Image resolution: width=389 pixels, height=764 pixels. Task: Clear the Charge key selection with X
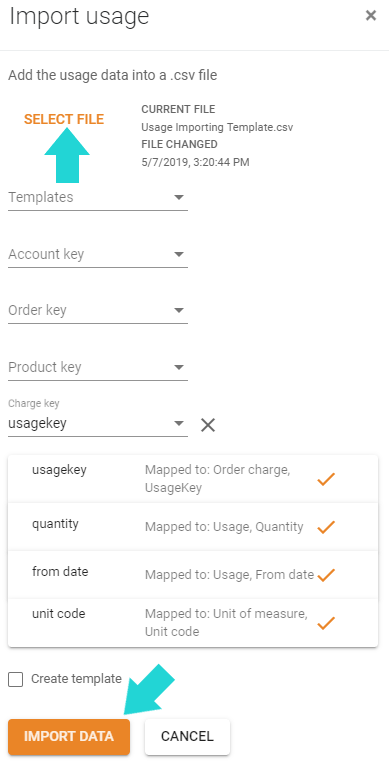208,425
